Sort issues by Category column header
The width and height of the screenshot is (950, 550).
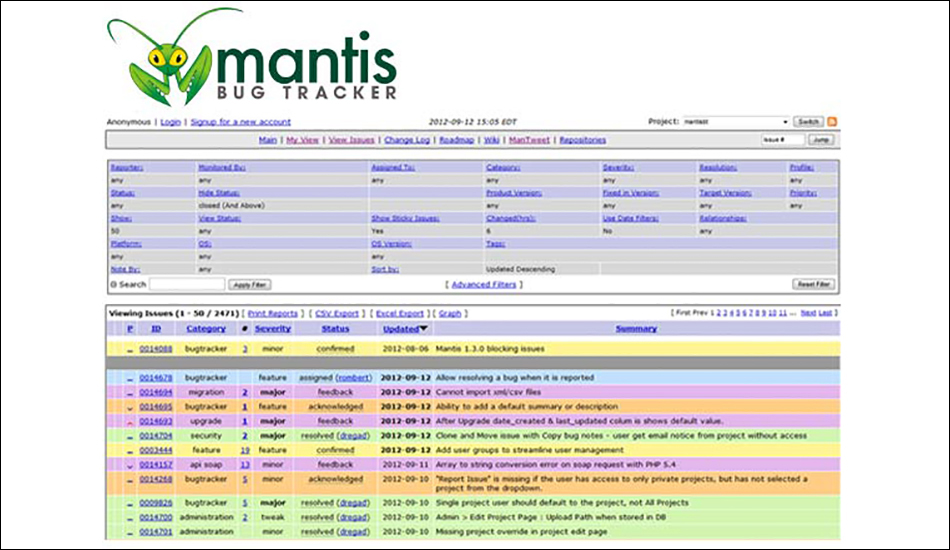[206, 328]
